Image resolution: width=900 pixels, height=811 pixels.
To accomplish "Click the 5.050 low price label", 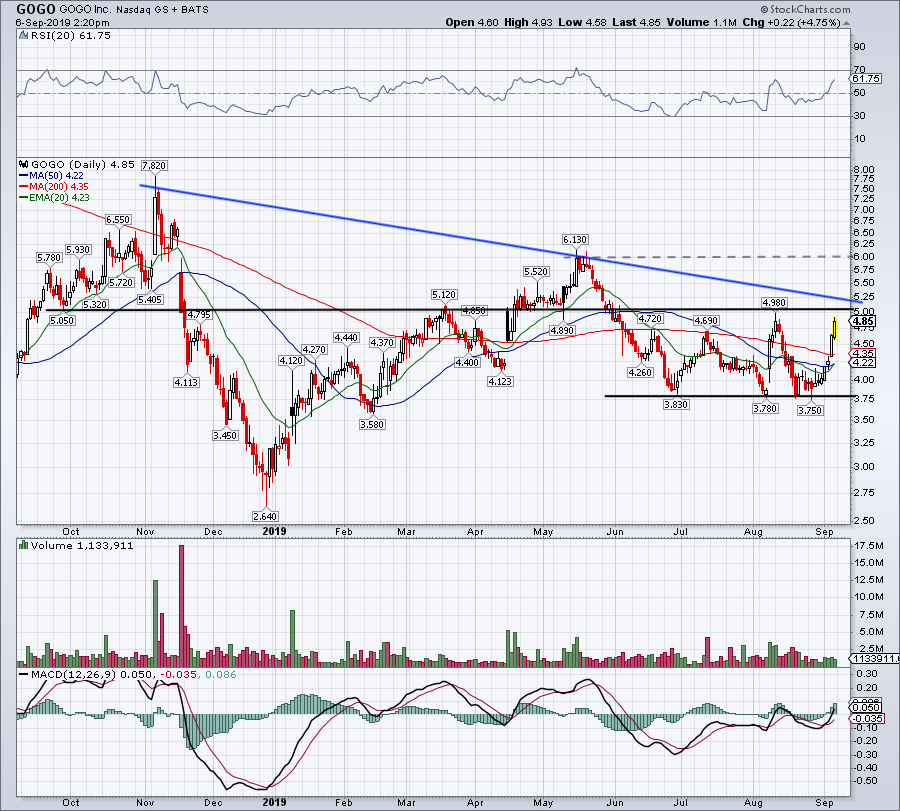I will (x=61, y=320).
